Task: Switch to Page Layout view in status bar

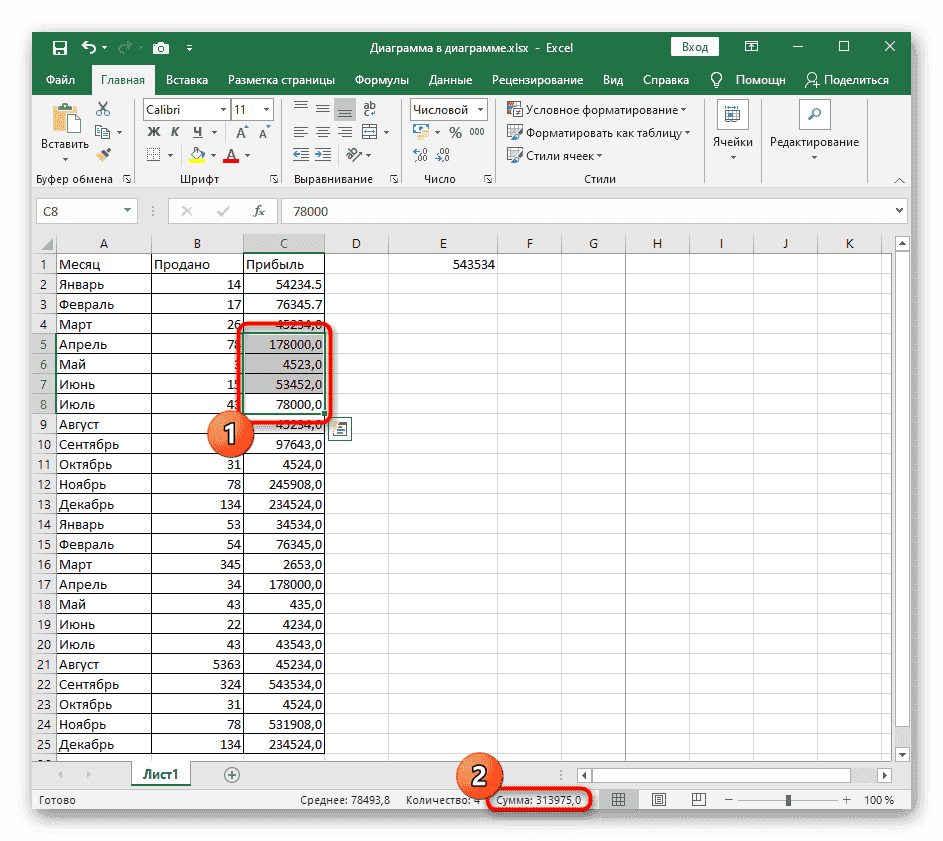Action: tap(659, 800)
